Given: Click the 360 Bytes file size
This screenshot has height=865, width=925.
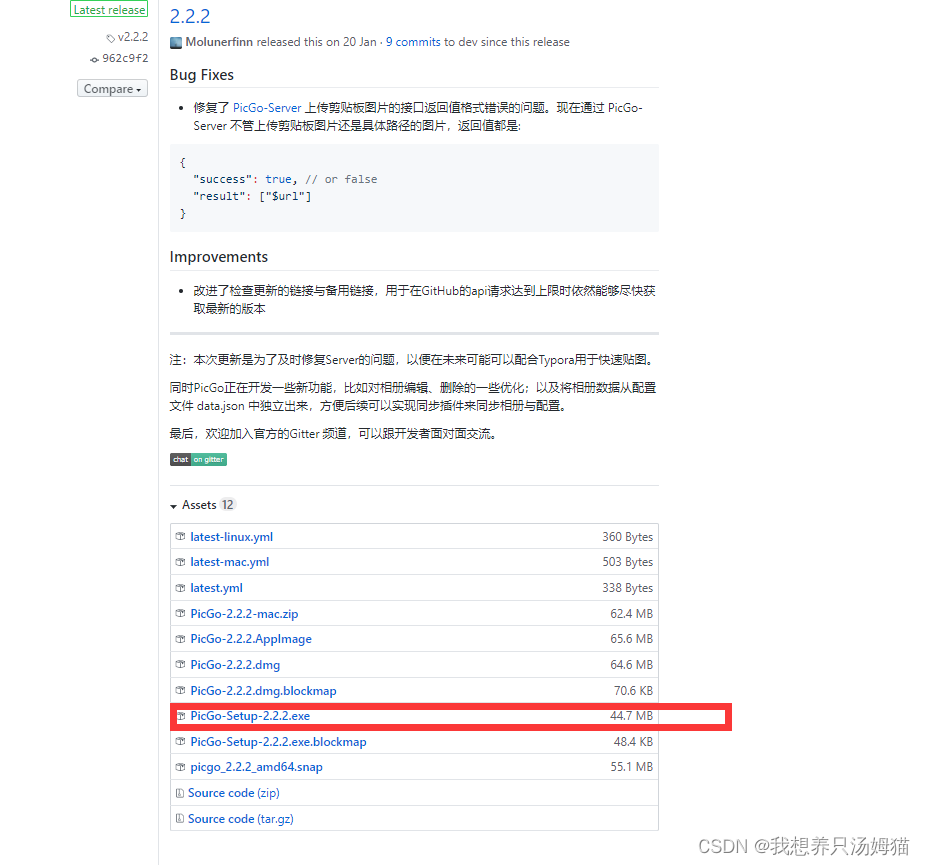Looking at the screenshot, I should [628, 536].
